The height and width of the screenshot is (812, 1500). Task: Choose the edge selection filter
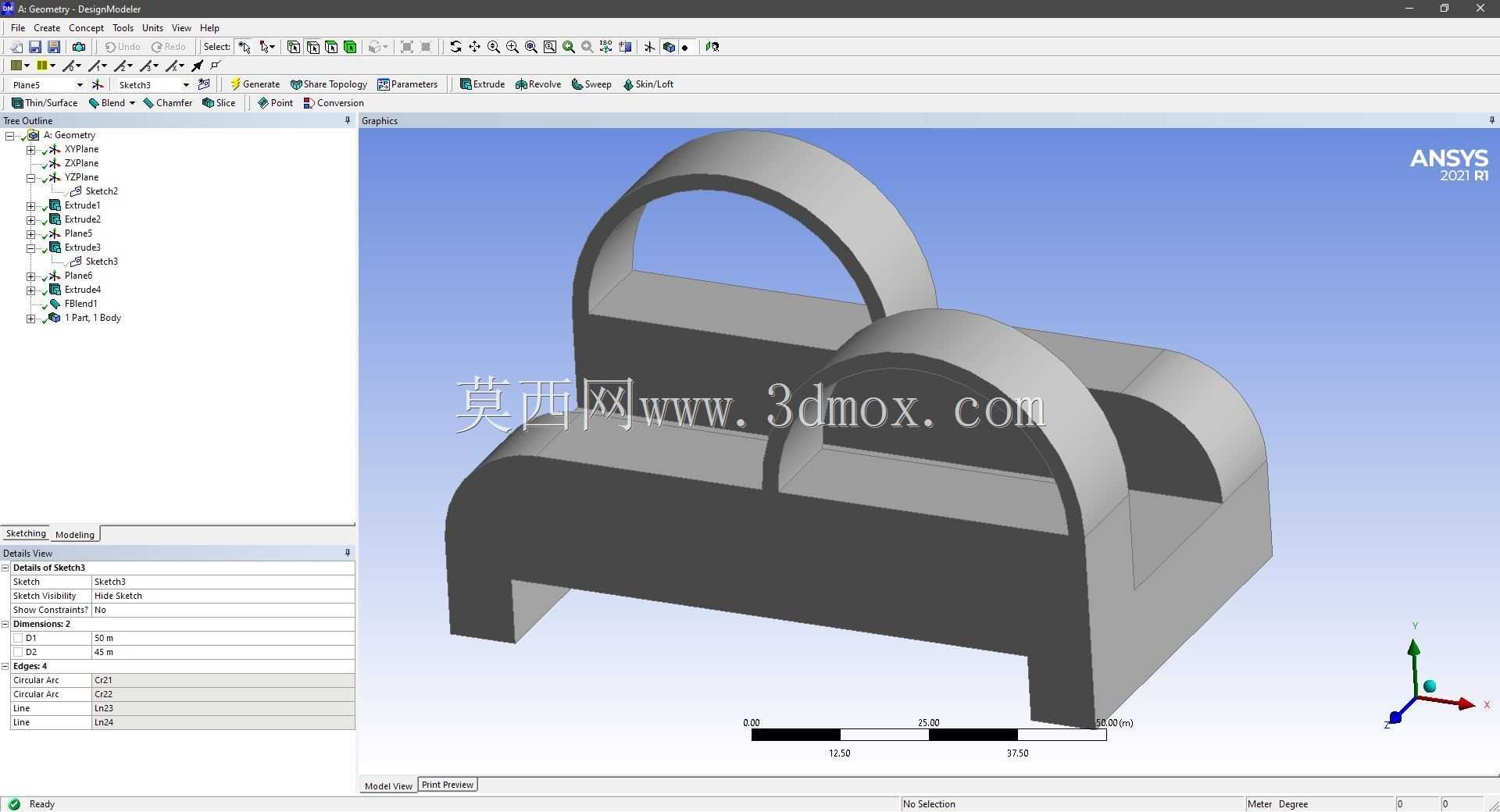(x=312, y=47)
